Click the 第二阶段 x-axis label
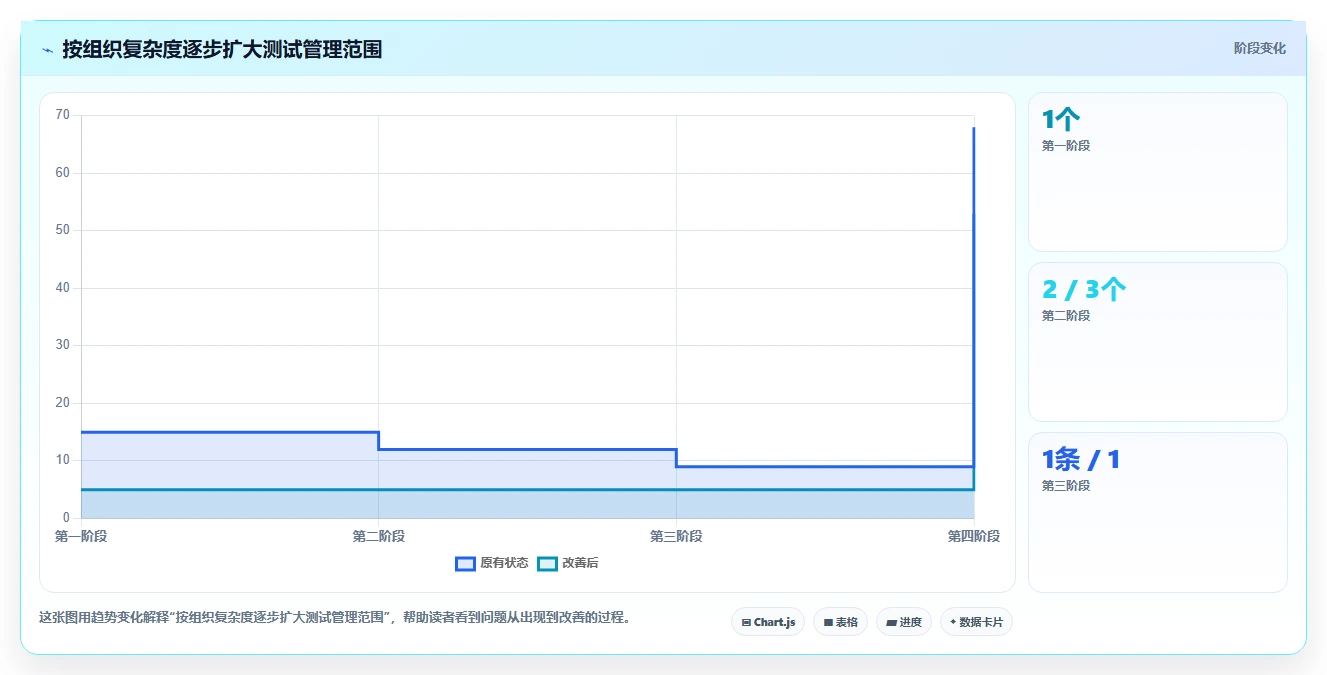The height and width of the screenshot is (675, 1327). coord(378,537)
